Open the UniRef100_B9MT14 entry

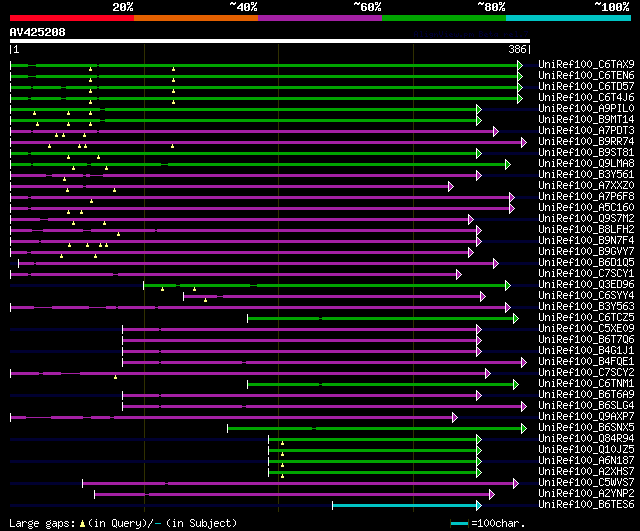point(586,120)
